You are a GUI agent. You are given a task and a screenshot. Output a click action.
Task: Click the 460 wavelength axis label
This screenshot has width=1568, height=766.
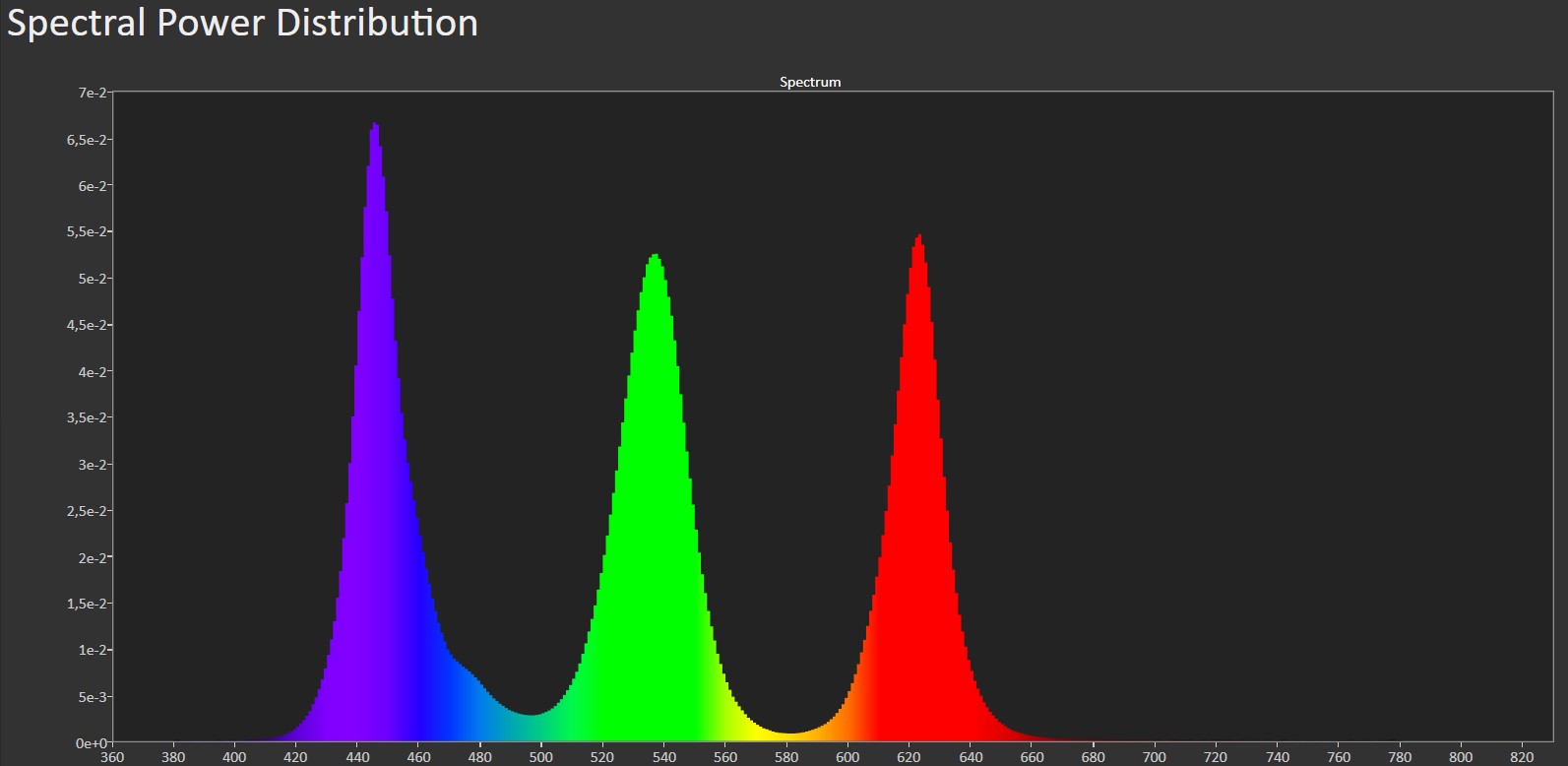[x=418, y=757]
